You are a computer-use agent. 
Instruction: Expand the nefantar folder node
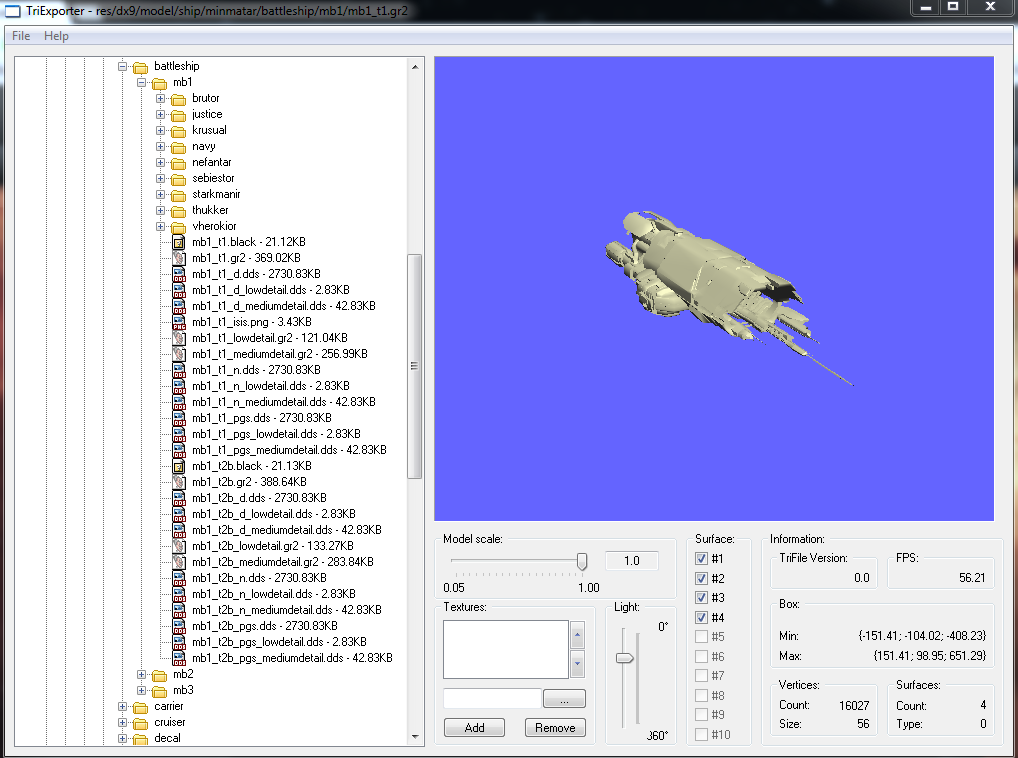160,162
